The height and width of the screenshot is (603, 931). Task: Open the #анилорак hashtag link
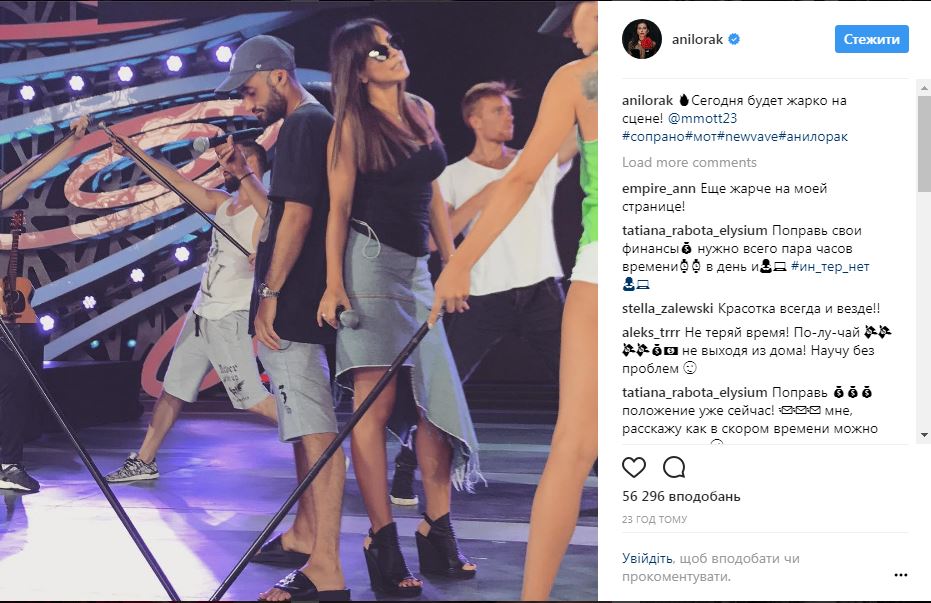(x=813, y=137)
